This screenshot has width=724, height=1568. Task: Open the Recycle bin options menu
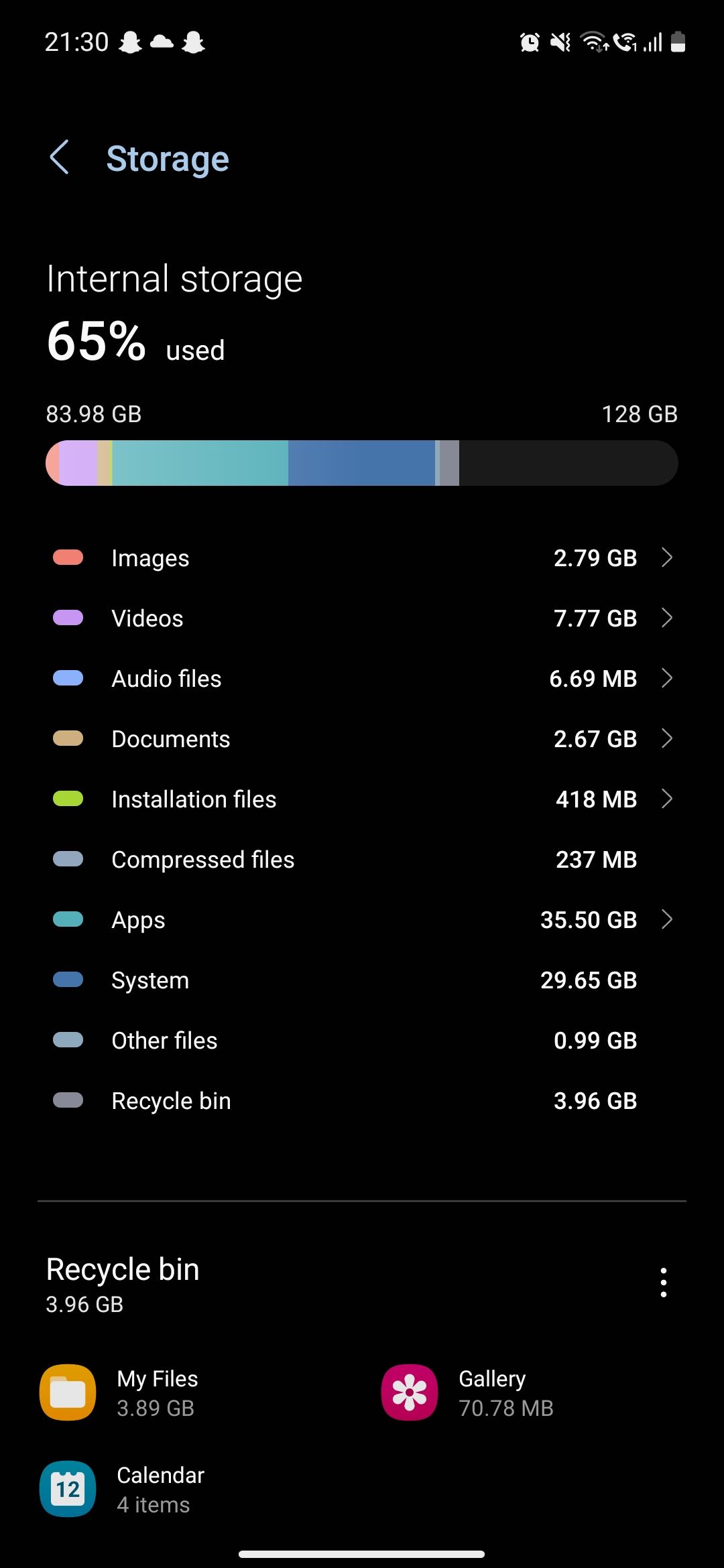click(663, 1282)
